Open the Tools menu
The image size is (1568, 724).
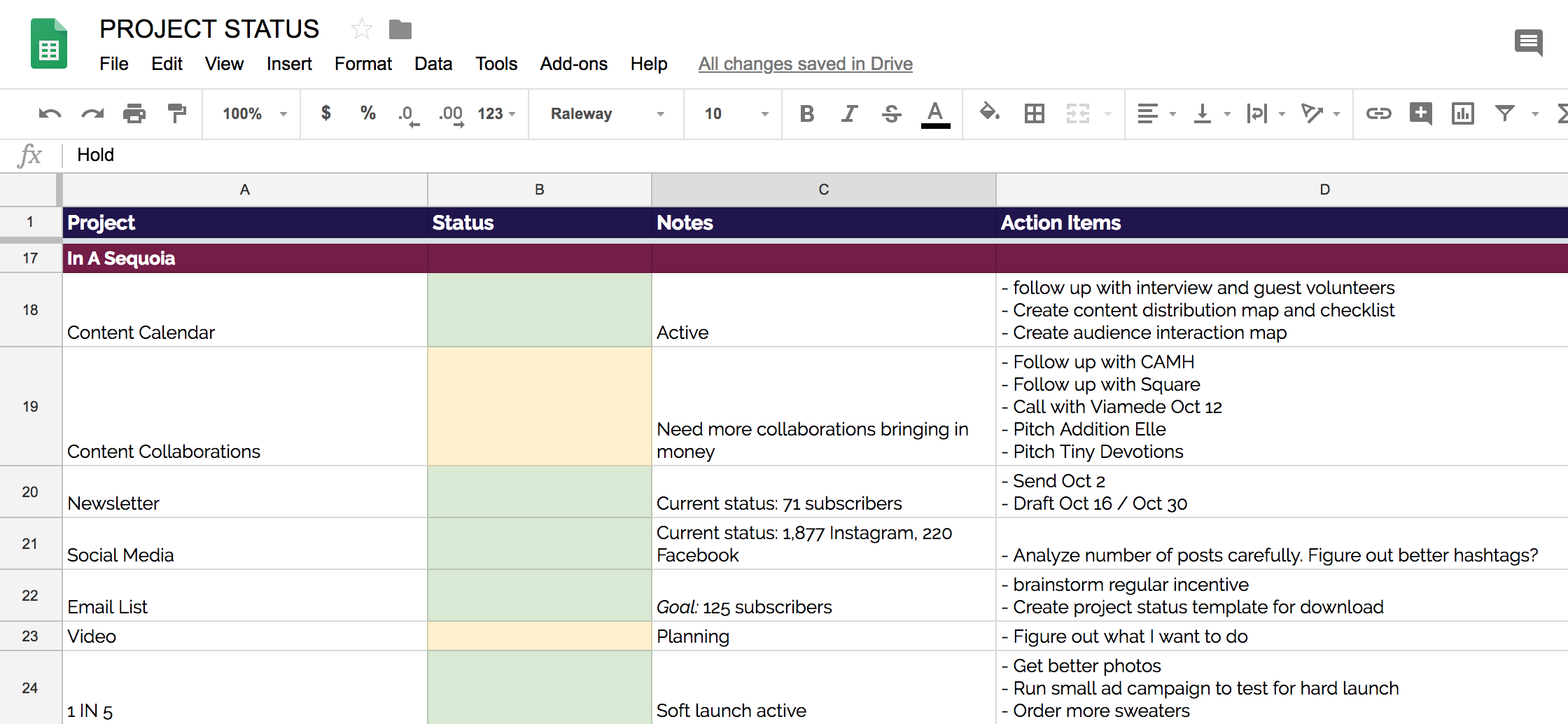(x=496, y=64)
